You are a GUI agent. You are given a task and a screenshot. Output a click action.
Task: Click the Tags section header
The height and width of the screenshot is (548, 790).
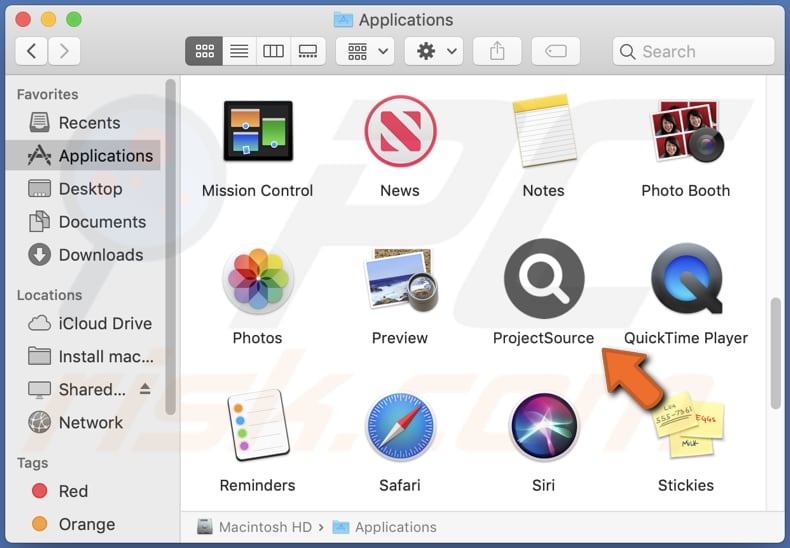[32, 463]
